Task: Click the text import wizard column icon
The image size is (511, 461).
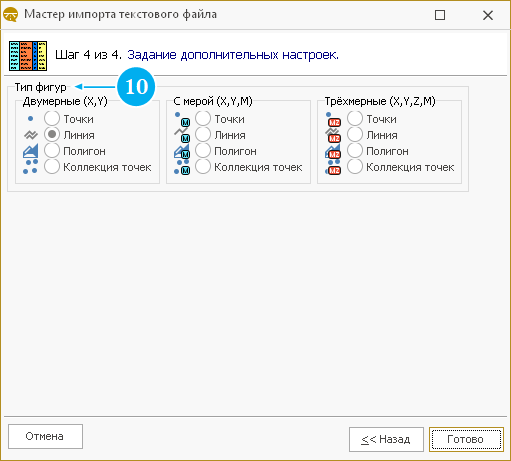Action: coord(28,56)
